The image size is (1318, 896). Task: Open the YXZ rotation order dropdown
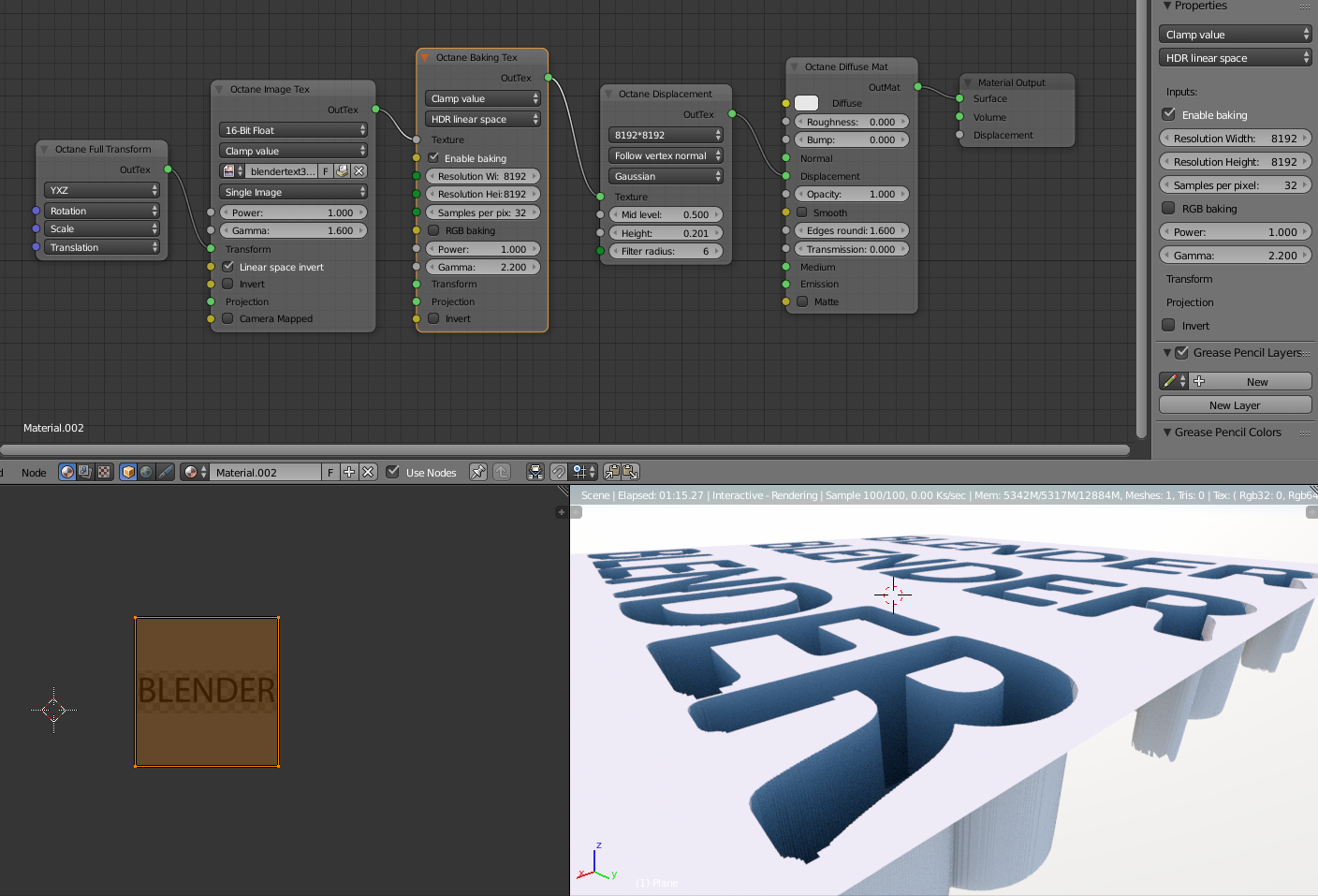click(x=102, y=190)
